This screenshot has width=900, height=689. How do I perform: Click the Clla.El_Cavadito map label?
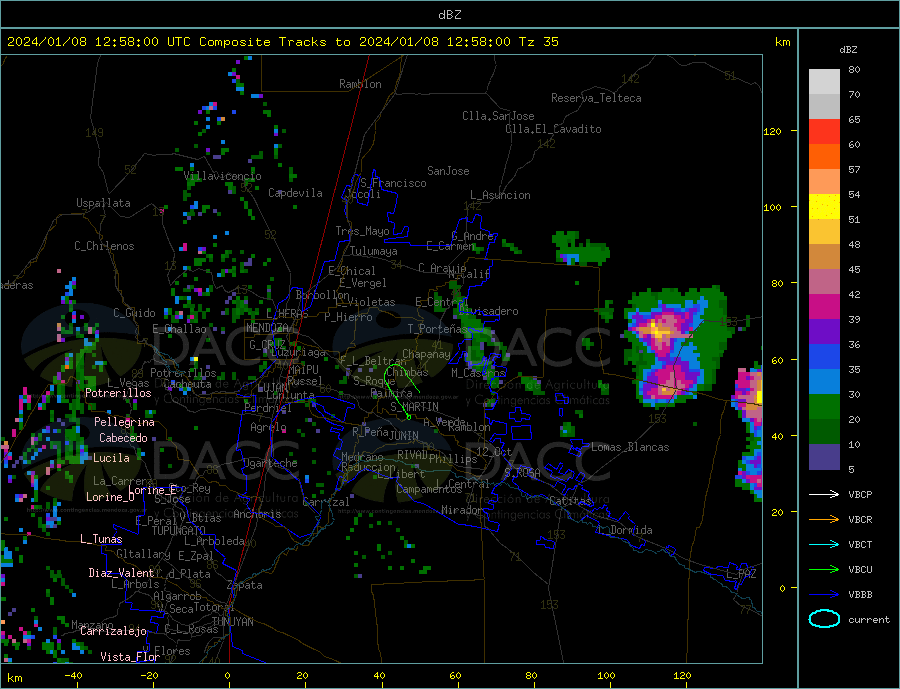(553, 129)
